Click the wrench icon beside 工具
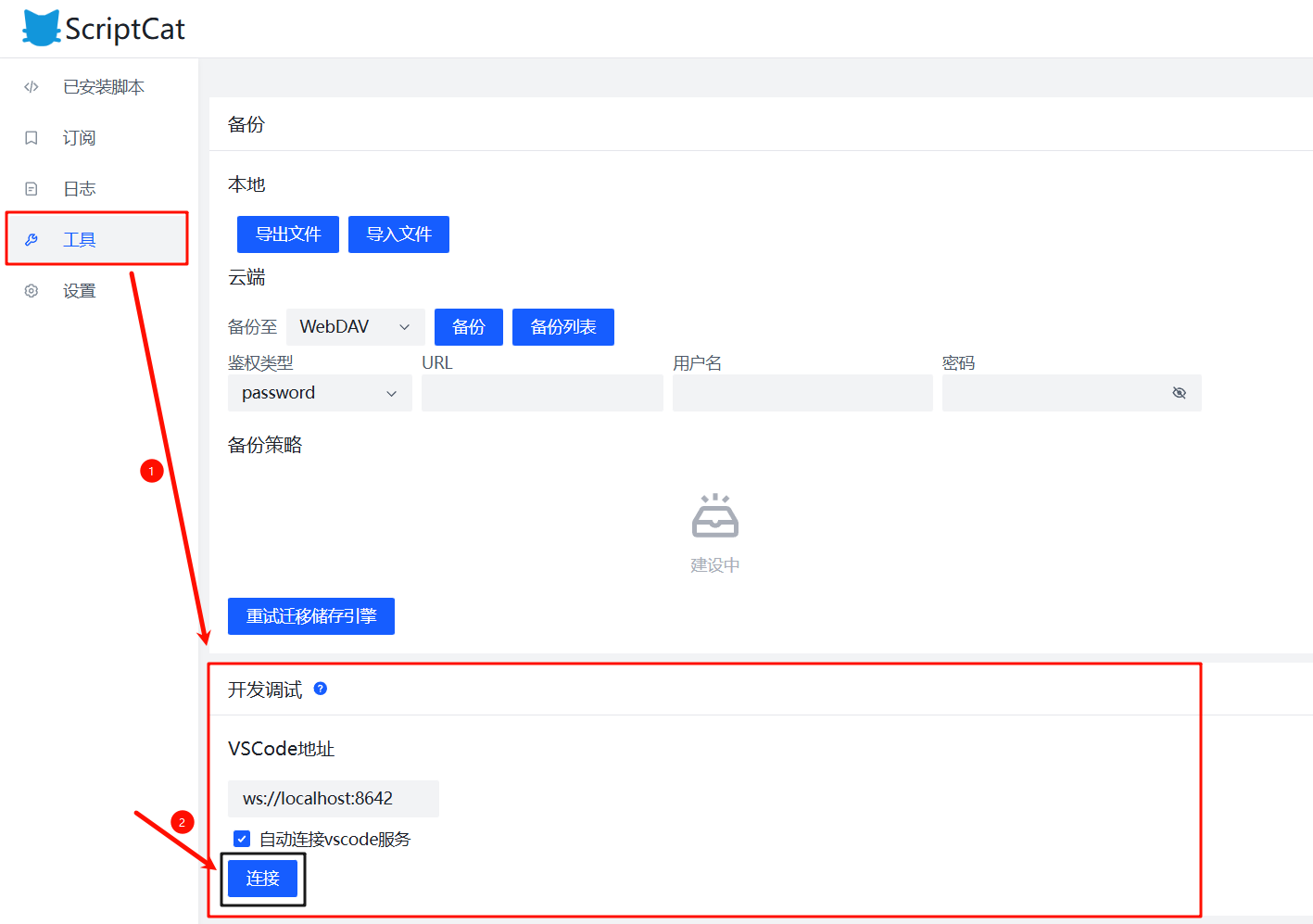 pyautogui.click(x=32, y=240)
